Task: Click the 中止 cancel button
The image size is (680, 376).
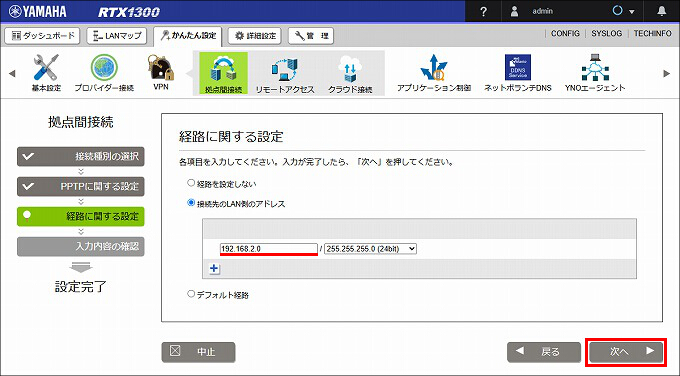Action: point(199,352)
